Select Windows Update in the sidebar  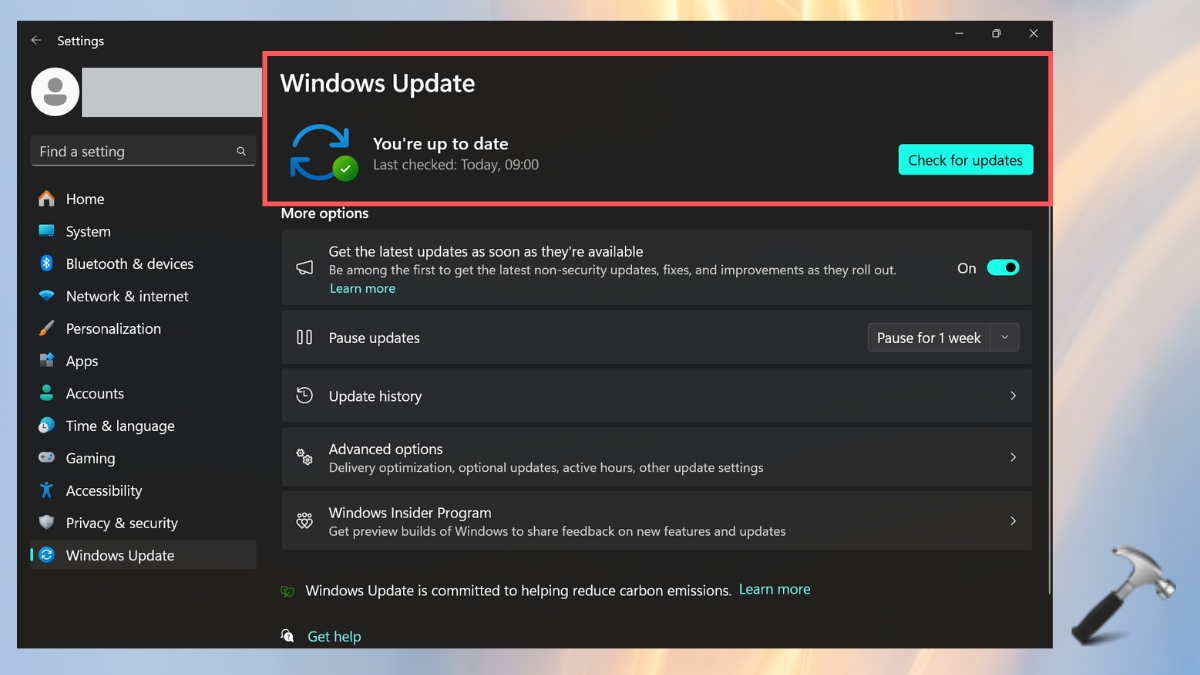click(x=144, y=555)
